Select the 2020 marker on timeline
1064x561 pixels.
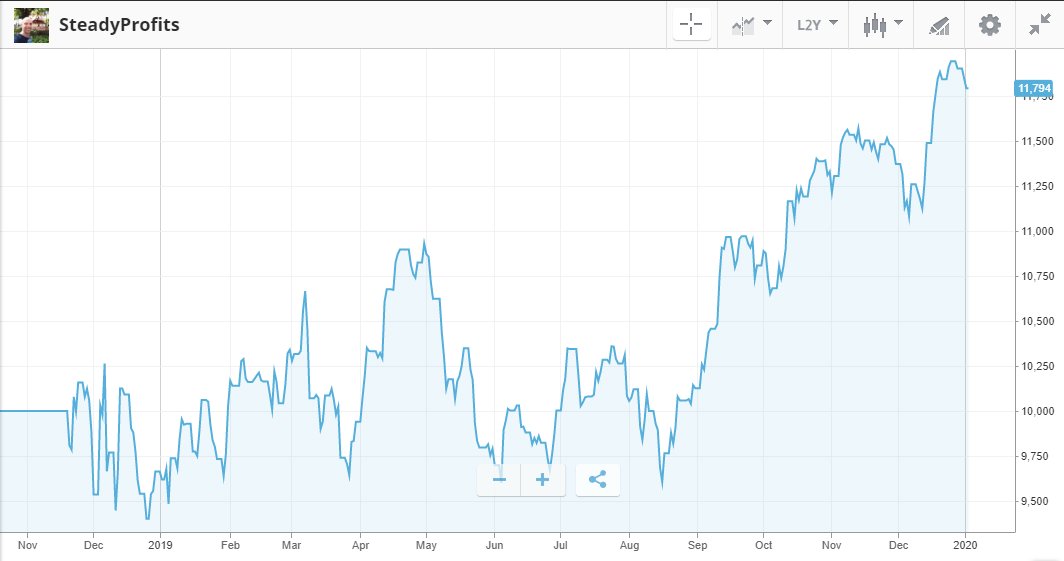(965, 545)
